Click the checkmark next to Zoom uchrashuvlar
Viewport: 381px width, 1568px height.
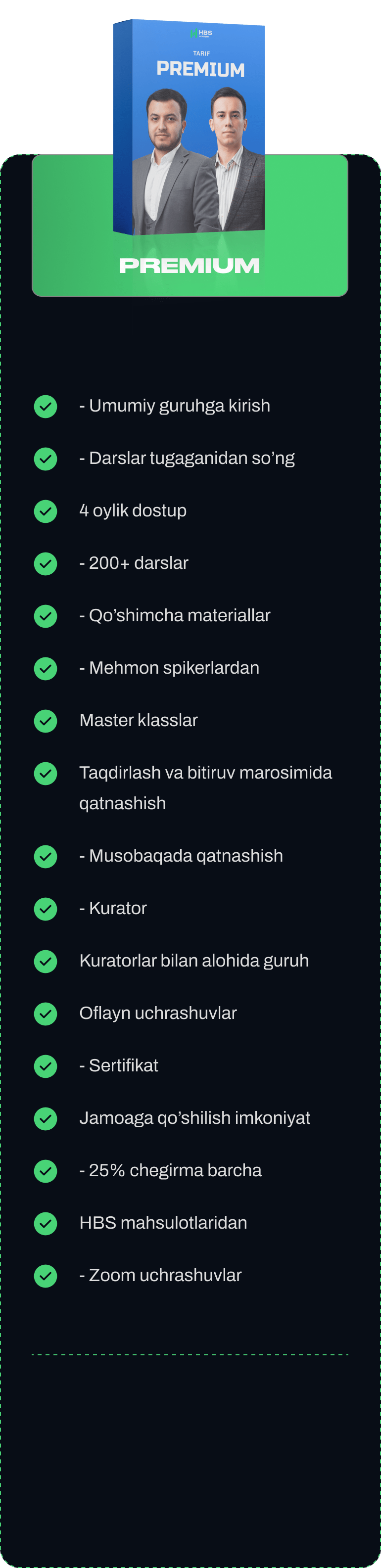click(46, 1275)
